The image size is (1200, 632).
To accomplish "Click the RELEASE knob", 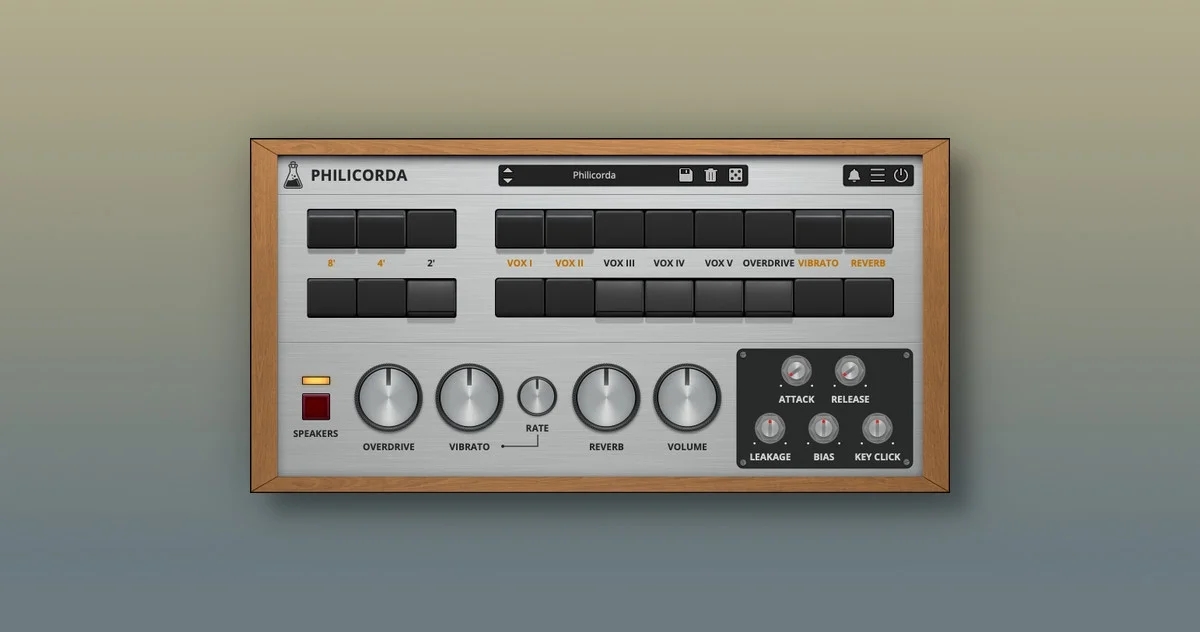I will click(850, 371).
